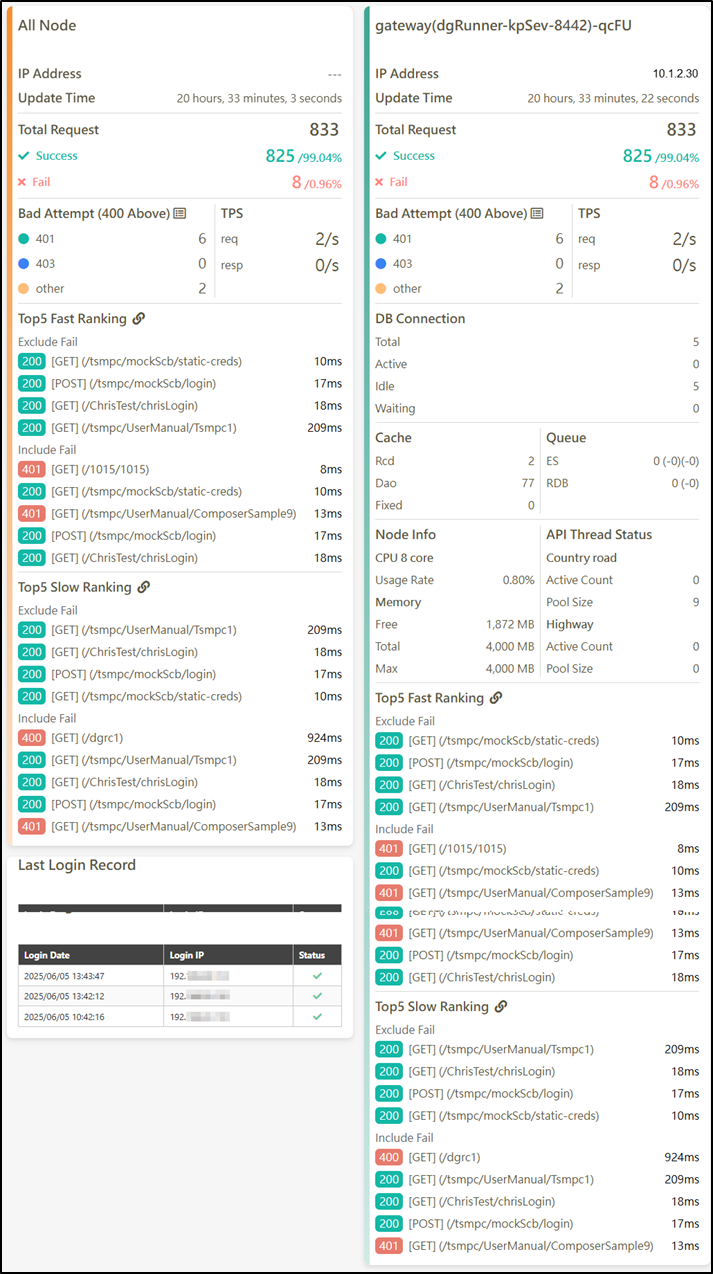
Task: Click blue 403 dot in gateway panel
Action: 381,264
